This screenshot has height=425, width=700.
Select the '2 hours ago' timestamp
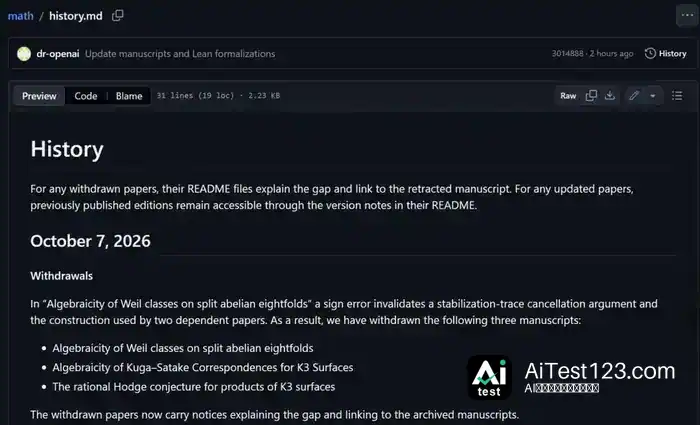click(611, 54)
